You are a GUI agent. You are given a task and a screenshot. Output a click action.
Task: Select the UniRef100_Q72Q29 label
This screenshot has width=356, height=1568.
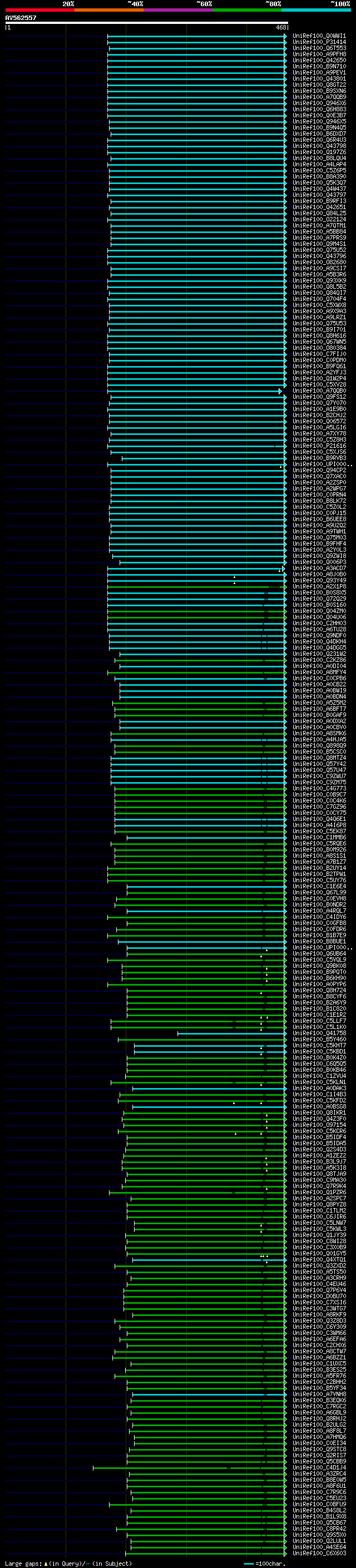click(x=319, y=598)
